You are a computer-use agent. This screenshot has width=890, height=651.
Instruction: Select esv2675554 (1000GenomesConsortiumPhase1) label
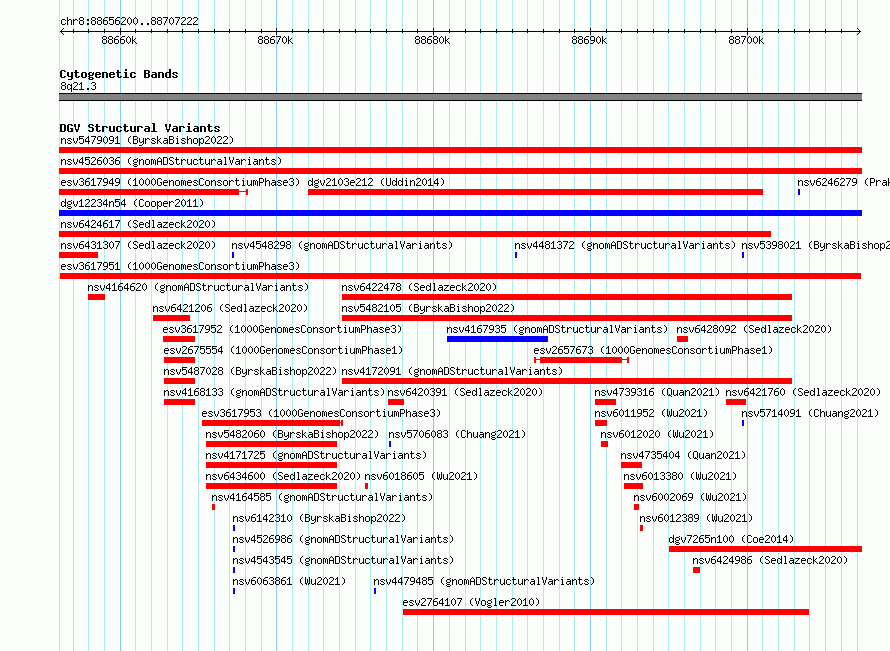pos(283,350)
